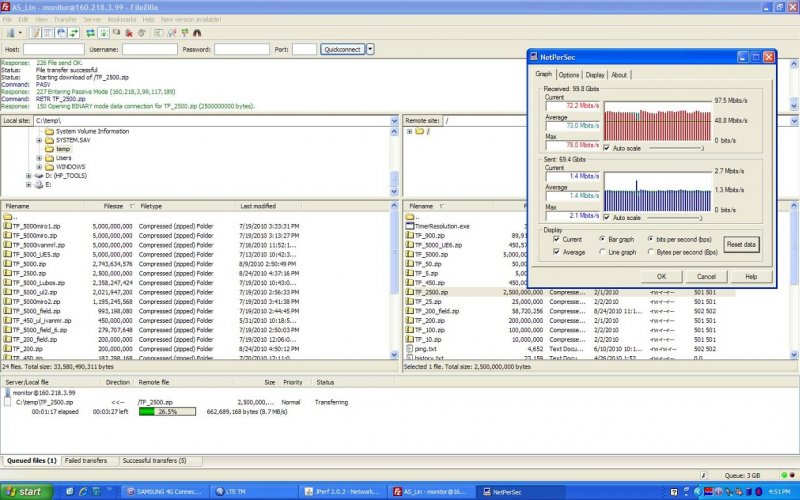The height and width of the screenshot is (500, 800).
Task: Click the disconnect from server icon
Action: [130, 33]
